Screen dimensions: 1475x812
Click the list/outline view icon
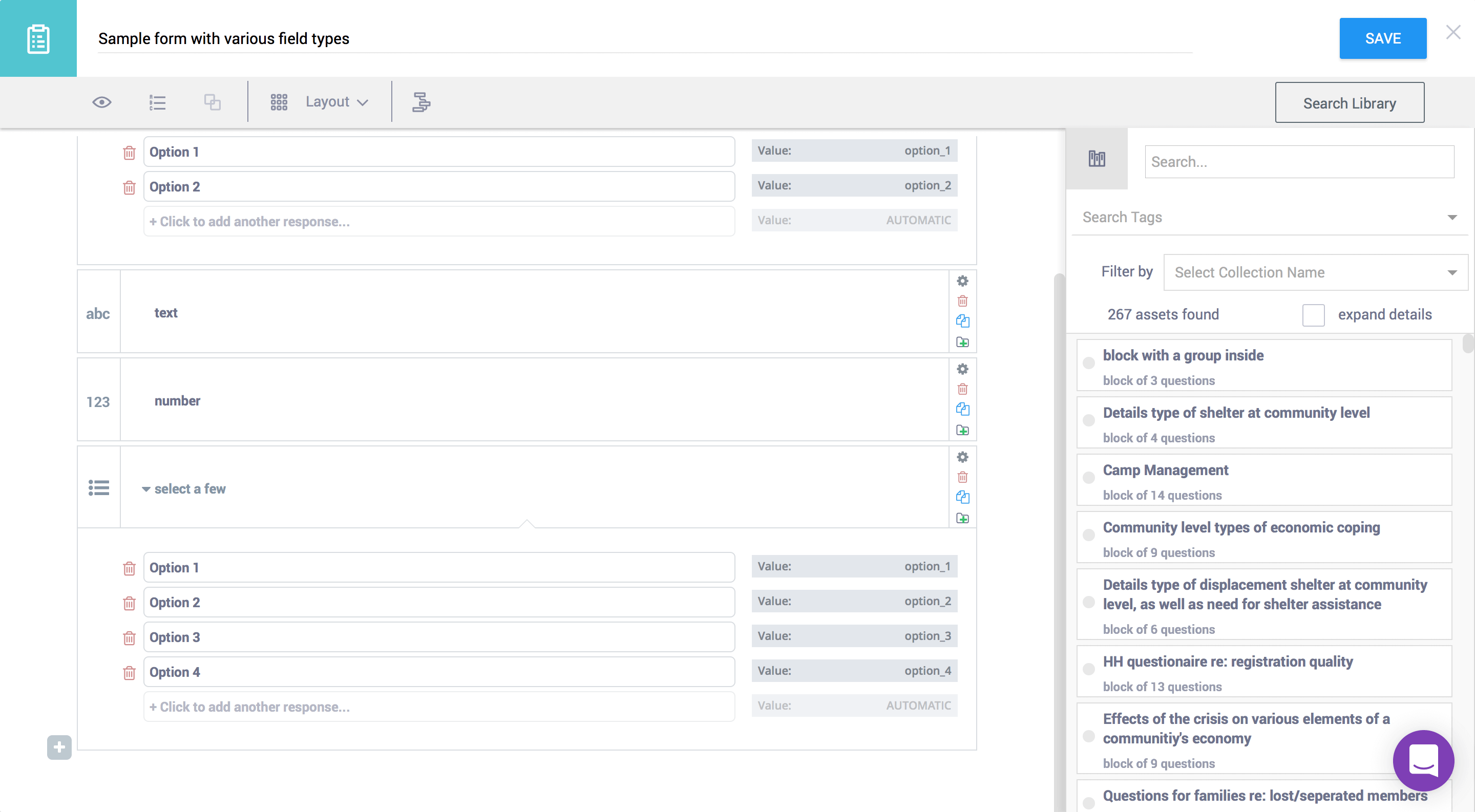[x=157, y=101]
